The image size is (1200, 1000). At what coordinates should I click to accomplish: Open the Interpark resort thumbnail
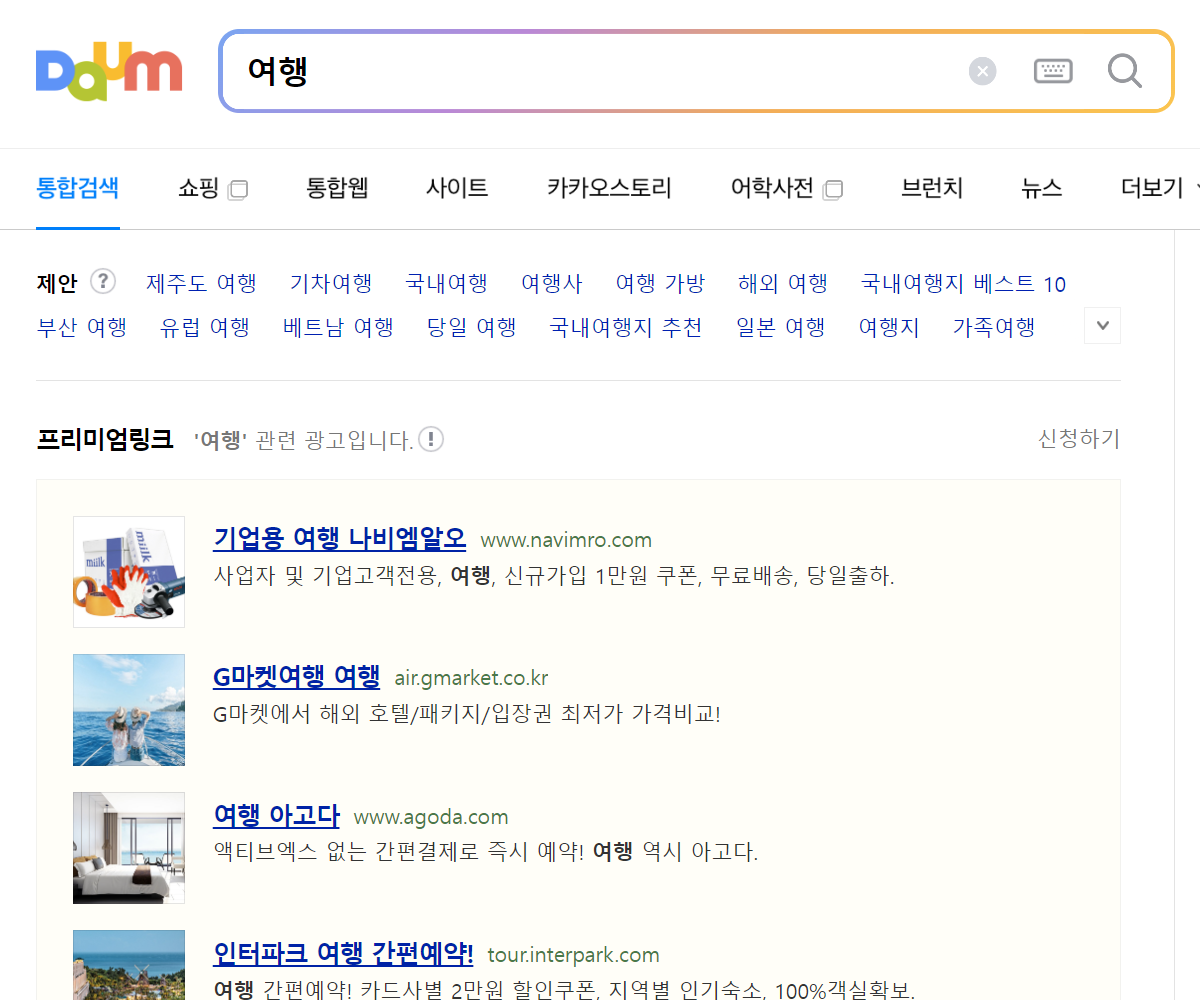129,965
